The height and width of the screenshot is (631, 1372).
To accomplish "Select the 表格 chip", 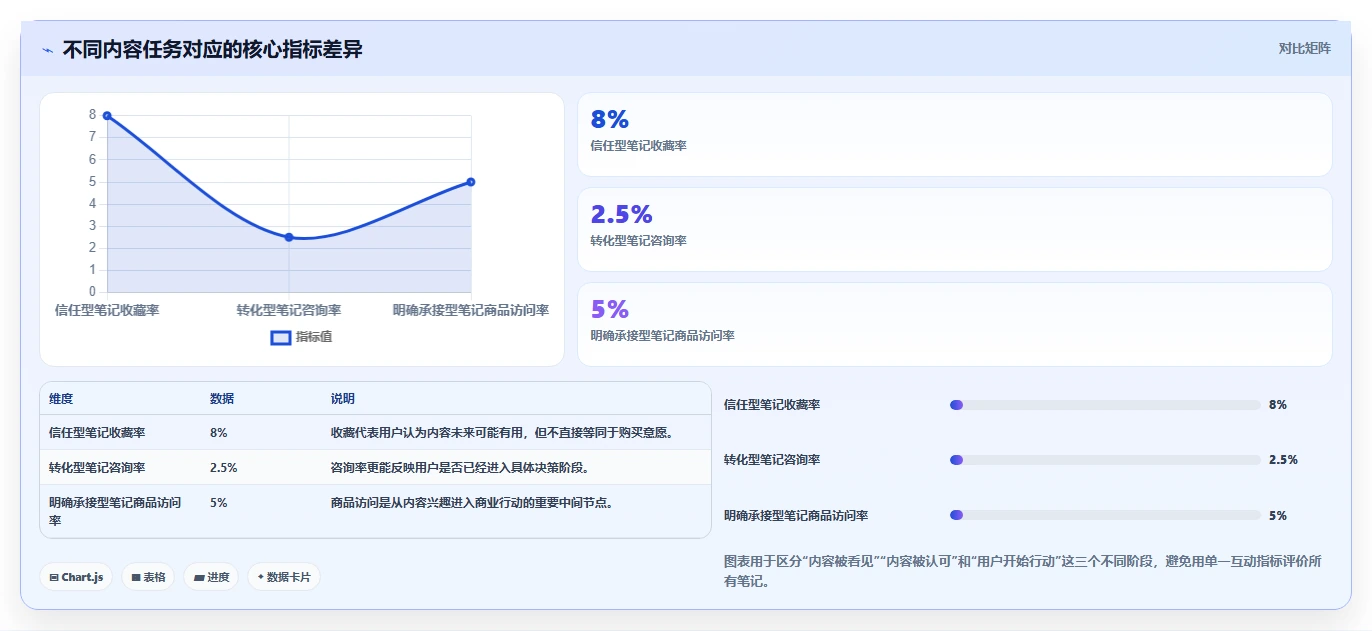I will 148,577.
